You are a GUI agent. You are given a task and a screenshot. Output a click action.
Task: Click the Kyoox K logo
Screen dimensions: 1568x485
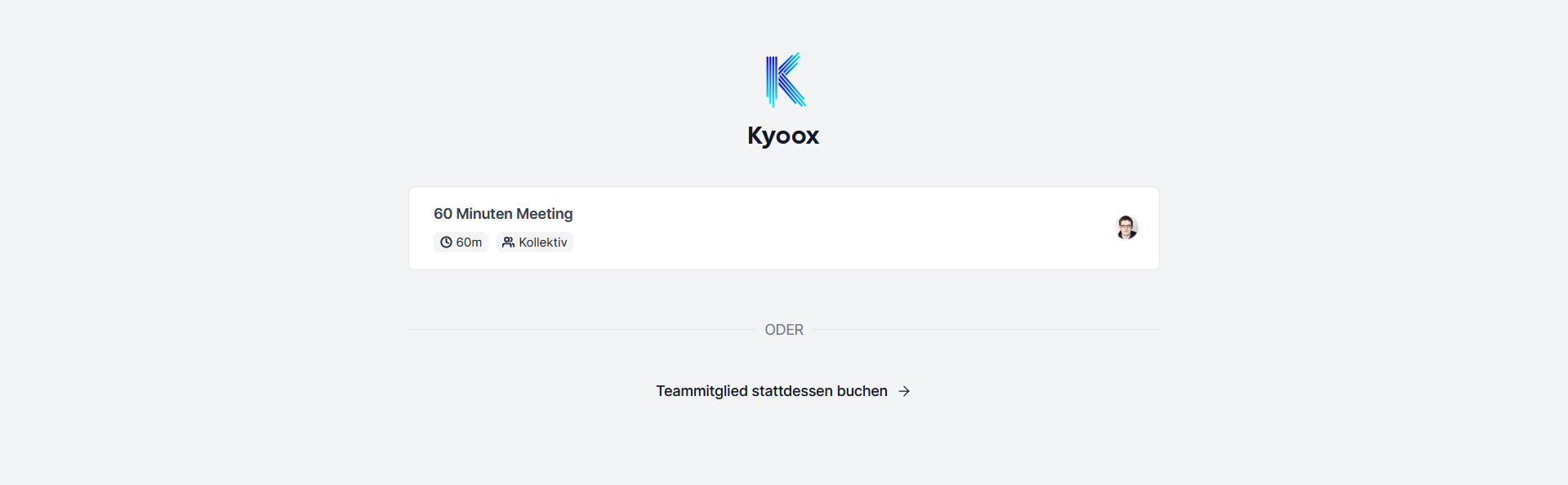coord(785,80)
